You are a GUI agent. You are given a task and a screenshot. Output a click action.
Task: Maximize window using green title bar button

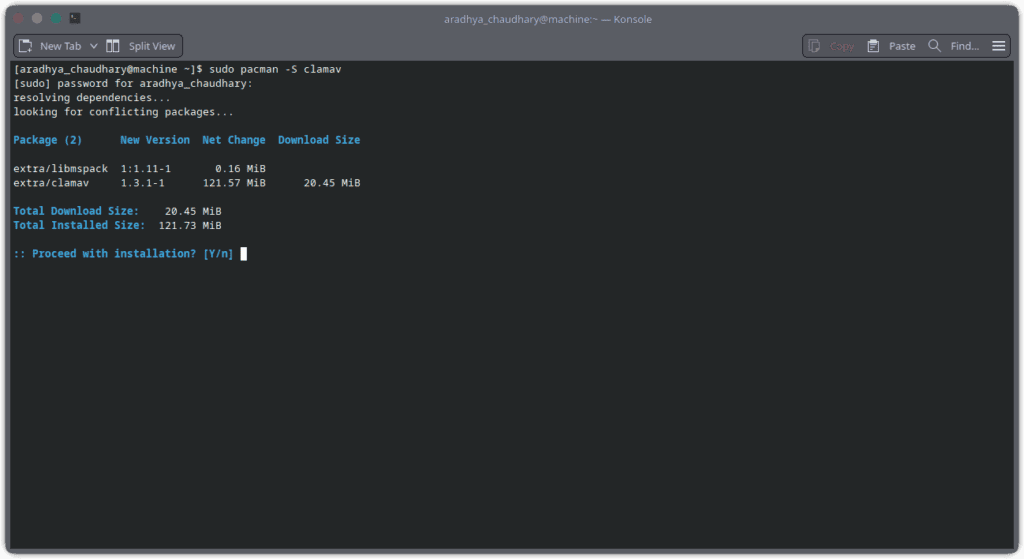[56, 18]
